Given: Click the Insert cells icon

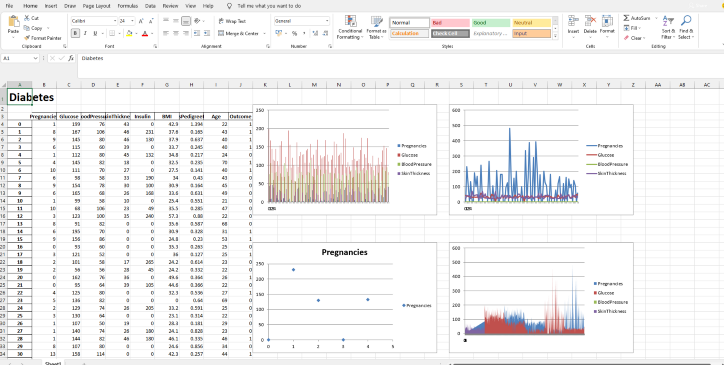Looking at the screenshot, I should coord(573,21).
